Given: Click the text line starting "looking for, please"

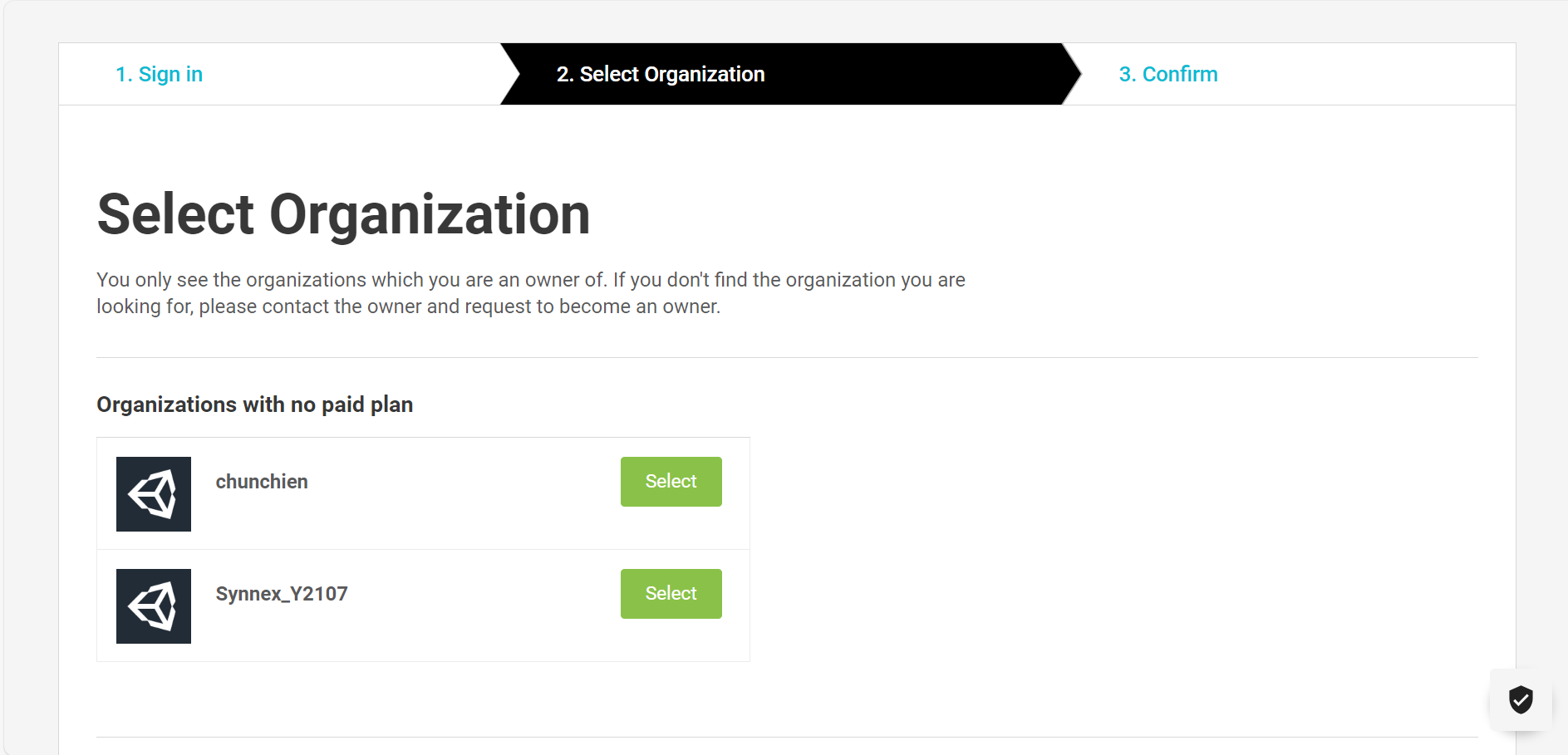Looking at the screenshot, I should click(x=408, y=306).
